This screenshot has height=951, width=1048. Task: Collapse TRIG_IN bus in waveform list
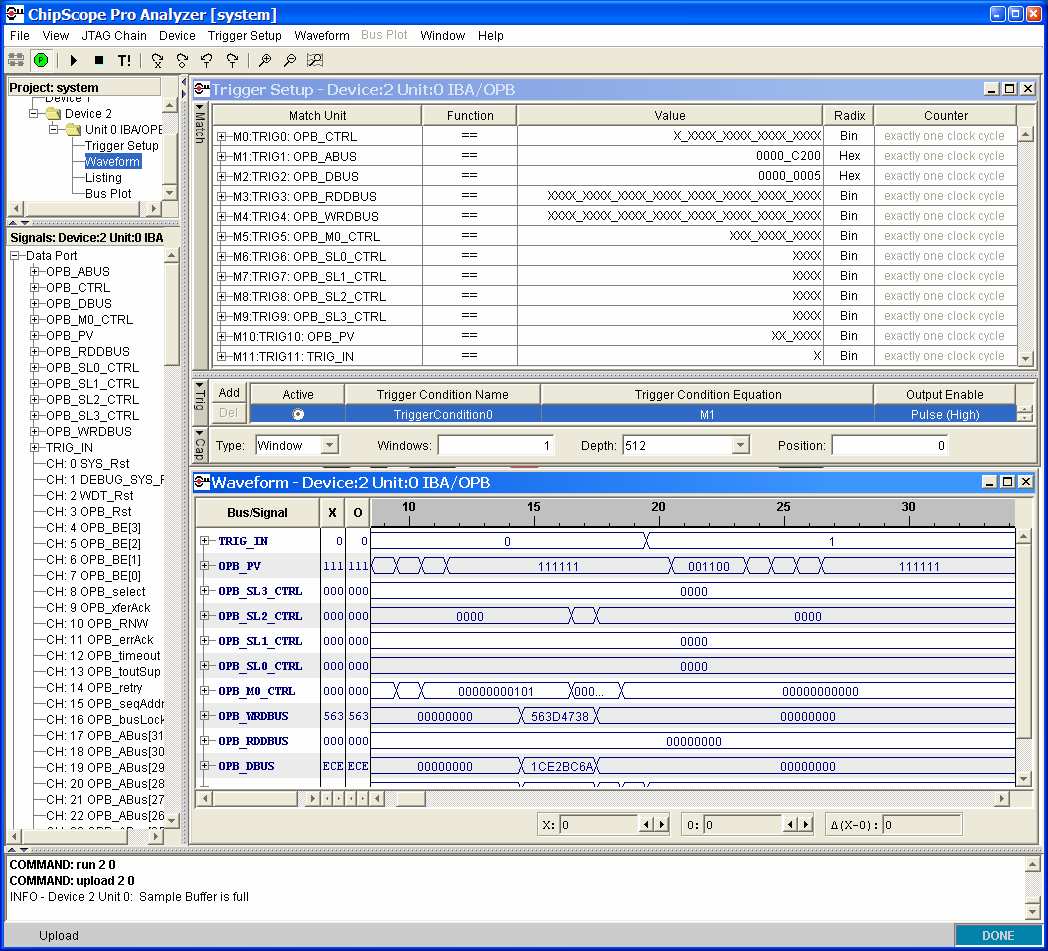[205, 541]
